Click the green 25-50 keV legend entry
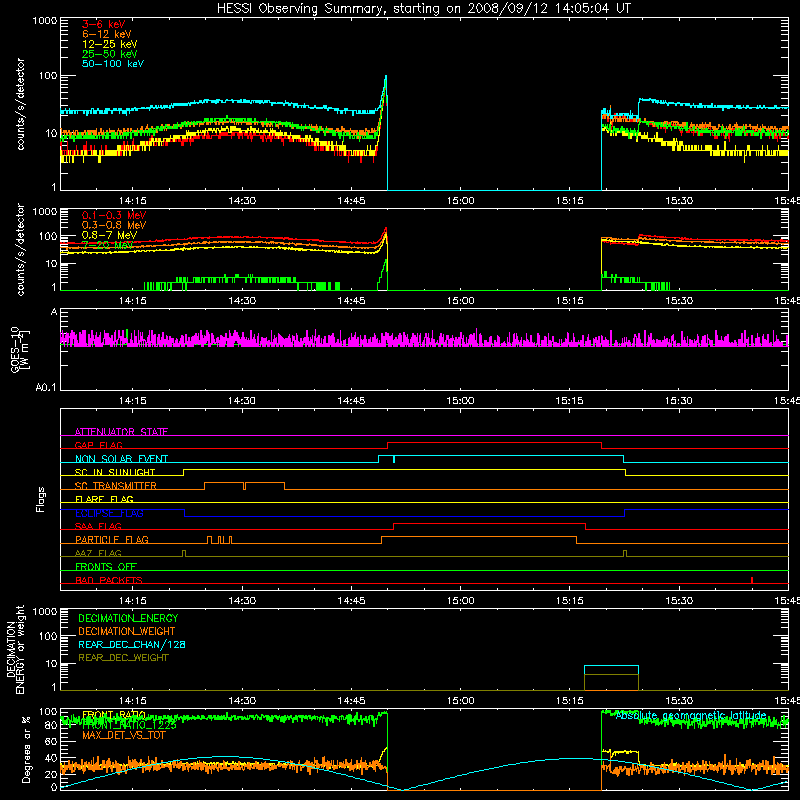 (110, 54)
